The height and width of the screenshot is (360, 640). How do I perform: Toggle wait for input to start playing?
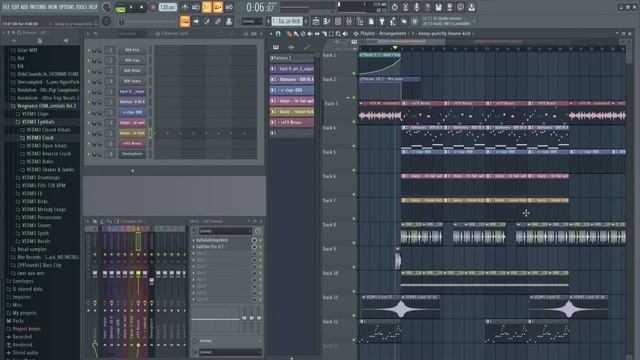pos(196,7)
